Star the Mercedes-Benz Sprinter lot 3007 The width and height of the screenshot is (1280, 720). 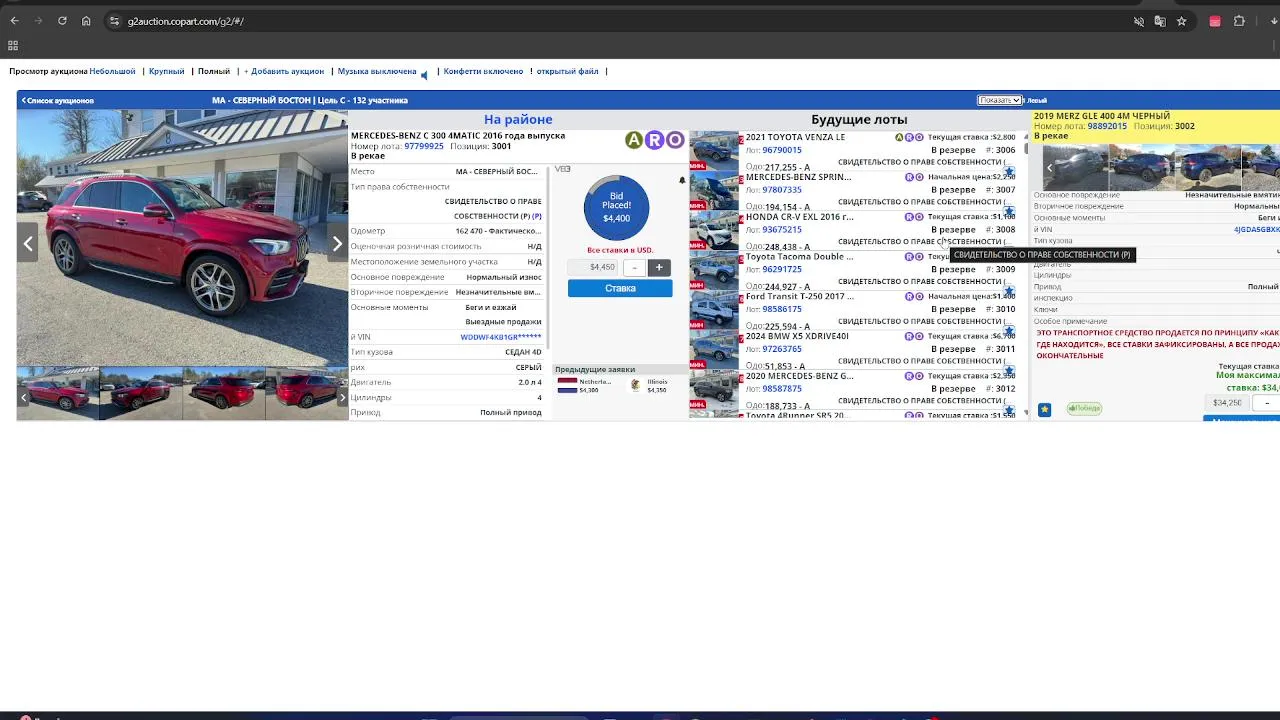tap(1009, 212)
